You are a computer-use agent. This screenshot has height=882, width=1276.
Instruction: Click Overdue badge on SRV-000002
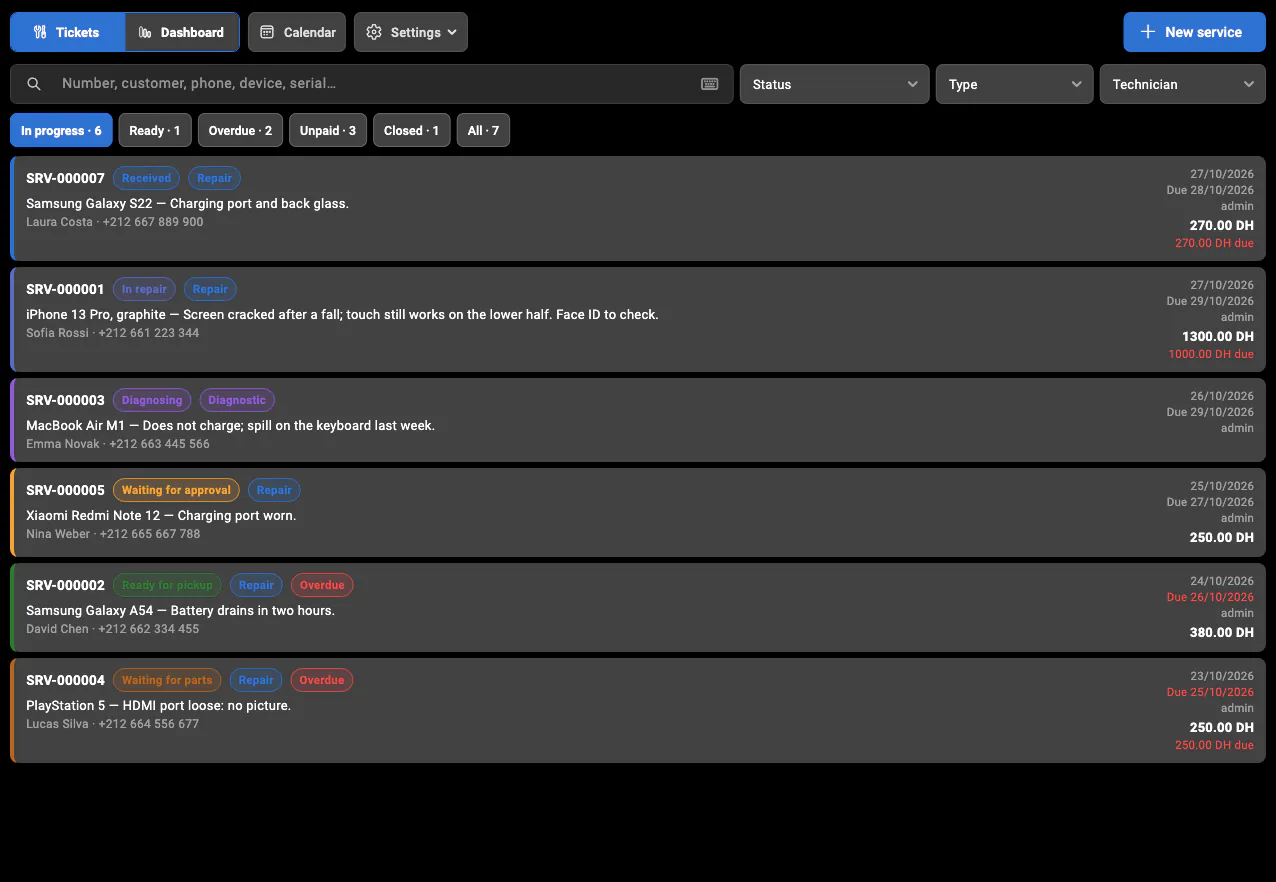(x=322, y=585)
